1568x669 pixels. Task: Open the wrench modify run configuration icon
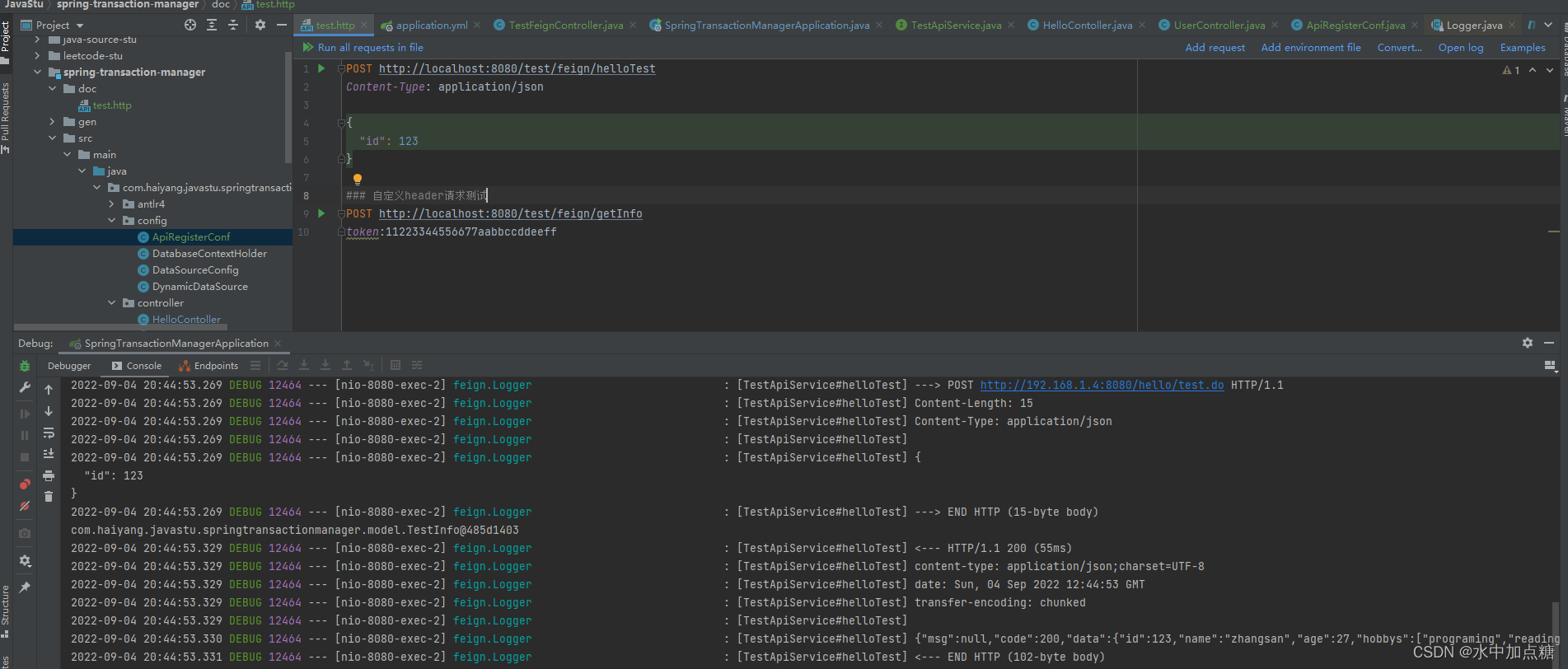pyautogui.click(x=25, y=387)
